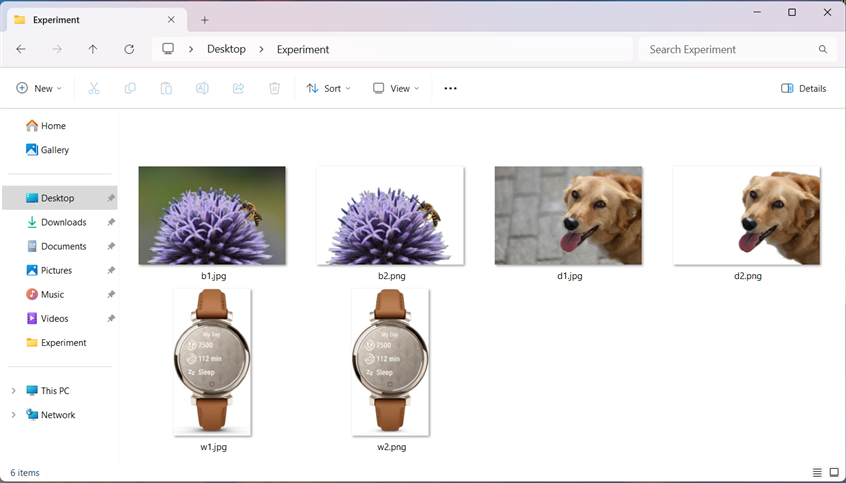Expand the This PC tree node
Image resolution: width=846 pixels, height=483 pixels.
pos(13,391)
